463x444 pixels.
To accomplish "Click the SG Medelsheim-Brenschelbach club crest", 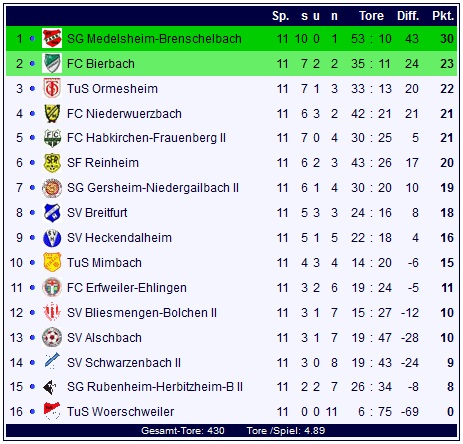I will point(52,38).
